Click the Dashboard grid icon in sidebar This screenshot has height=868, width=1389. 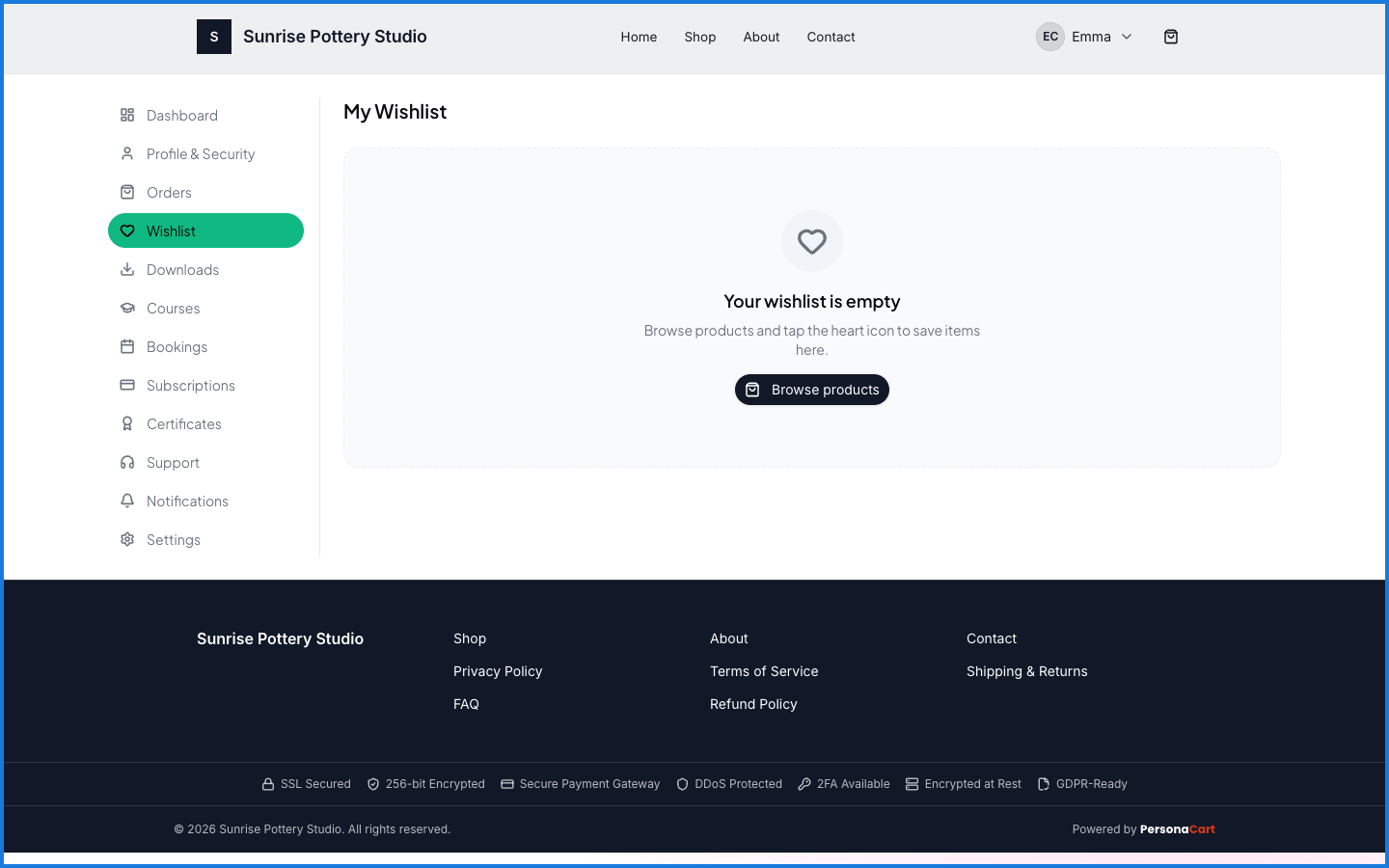(127, 115)
